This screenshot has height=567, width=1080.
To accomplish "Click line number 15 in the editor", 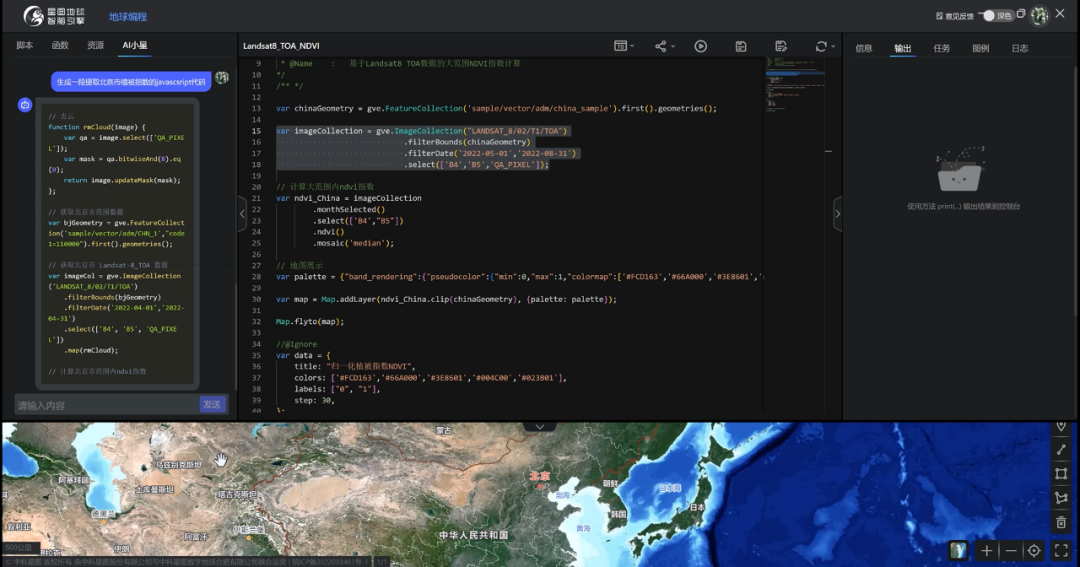I will pos(256,131).
